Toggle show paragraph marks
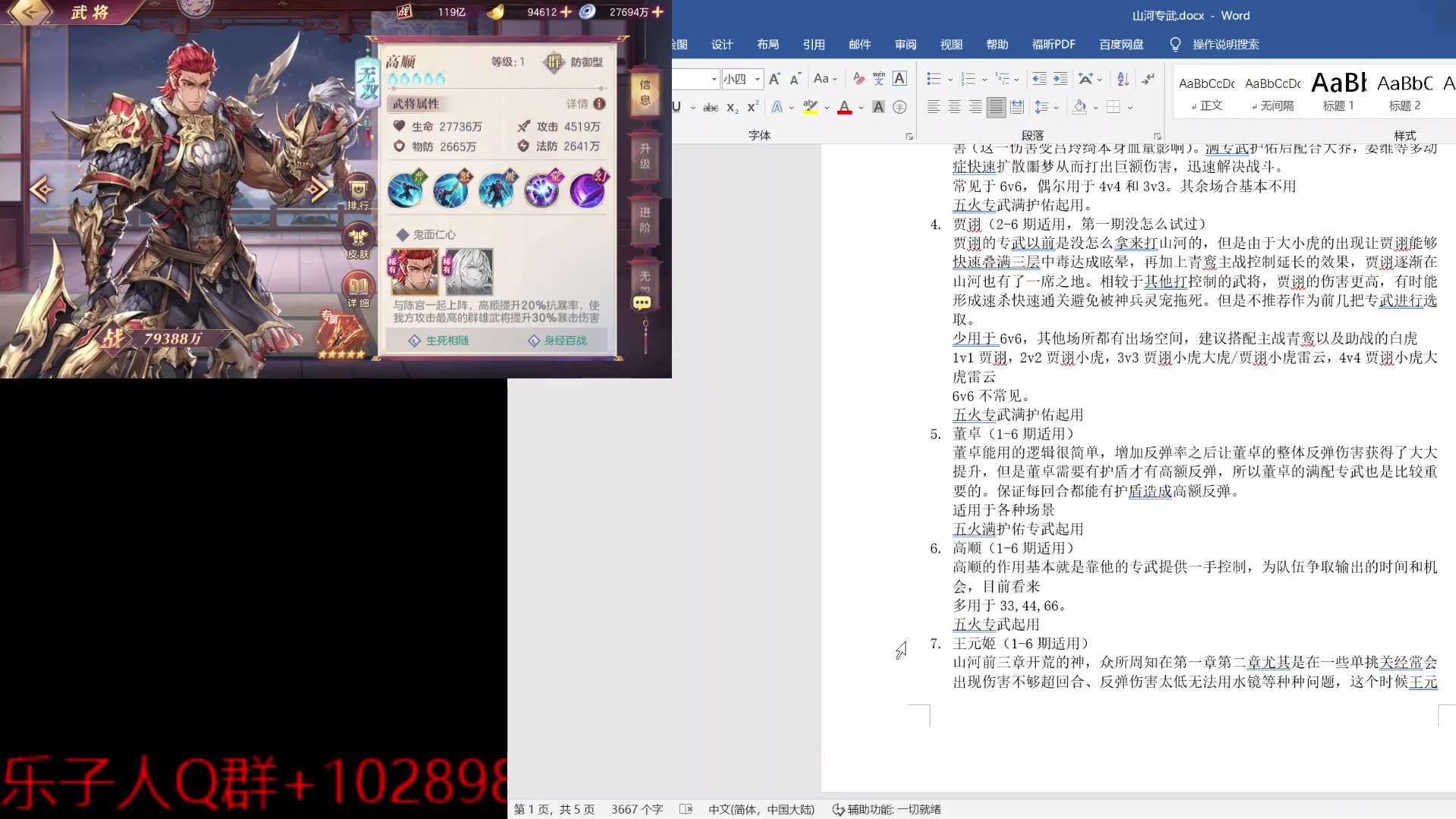 [1148, 79]
